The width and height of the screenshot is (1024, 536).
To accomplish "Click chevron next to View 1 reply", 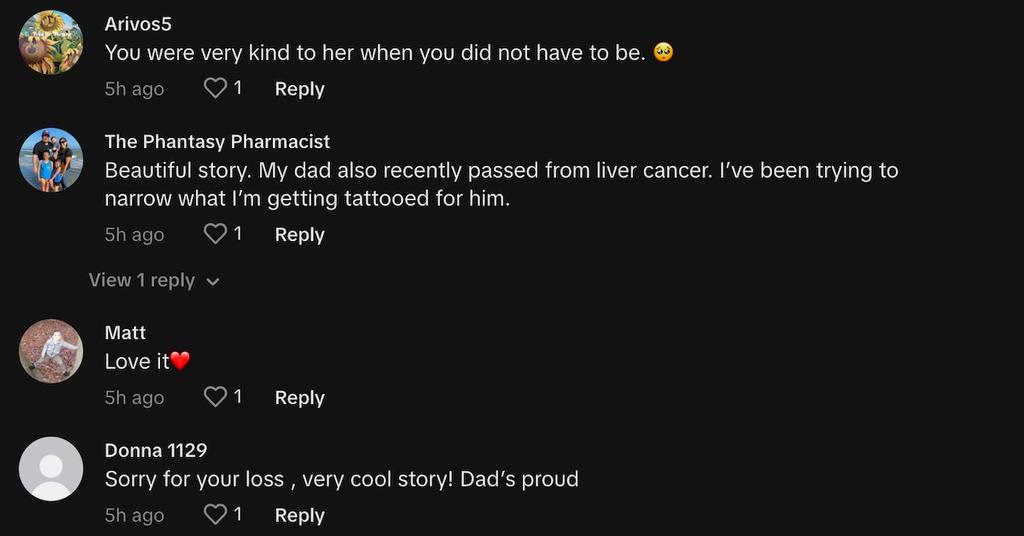I will pyautogui.click(x=212, y=282).
